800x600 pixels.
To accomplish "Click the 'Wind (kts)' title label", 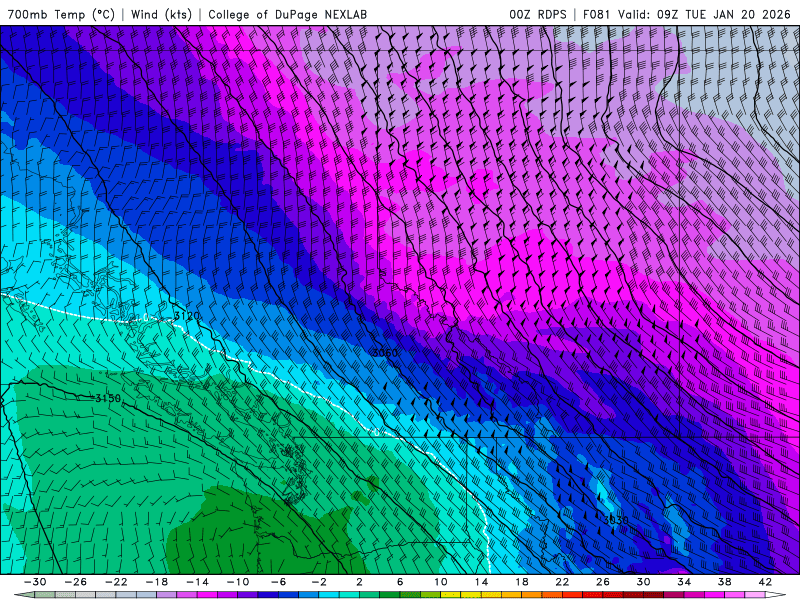I will pyautogui.click(x=161, y=14).
